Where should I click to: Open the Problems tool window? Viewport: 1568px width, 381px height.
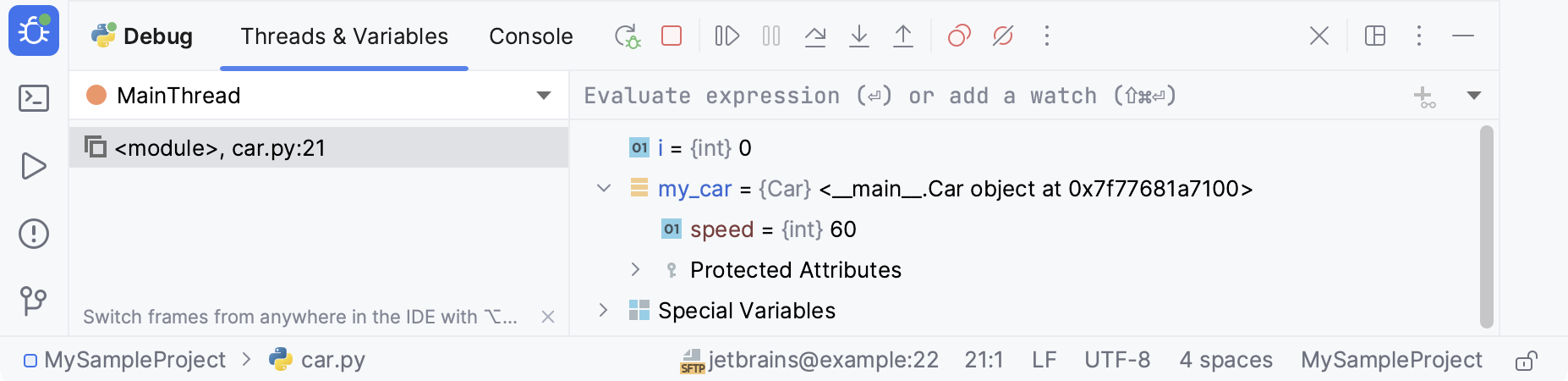(x=34, y=234)
